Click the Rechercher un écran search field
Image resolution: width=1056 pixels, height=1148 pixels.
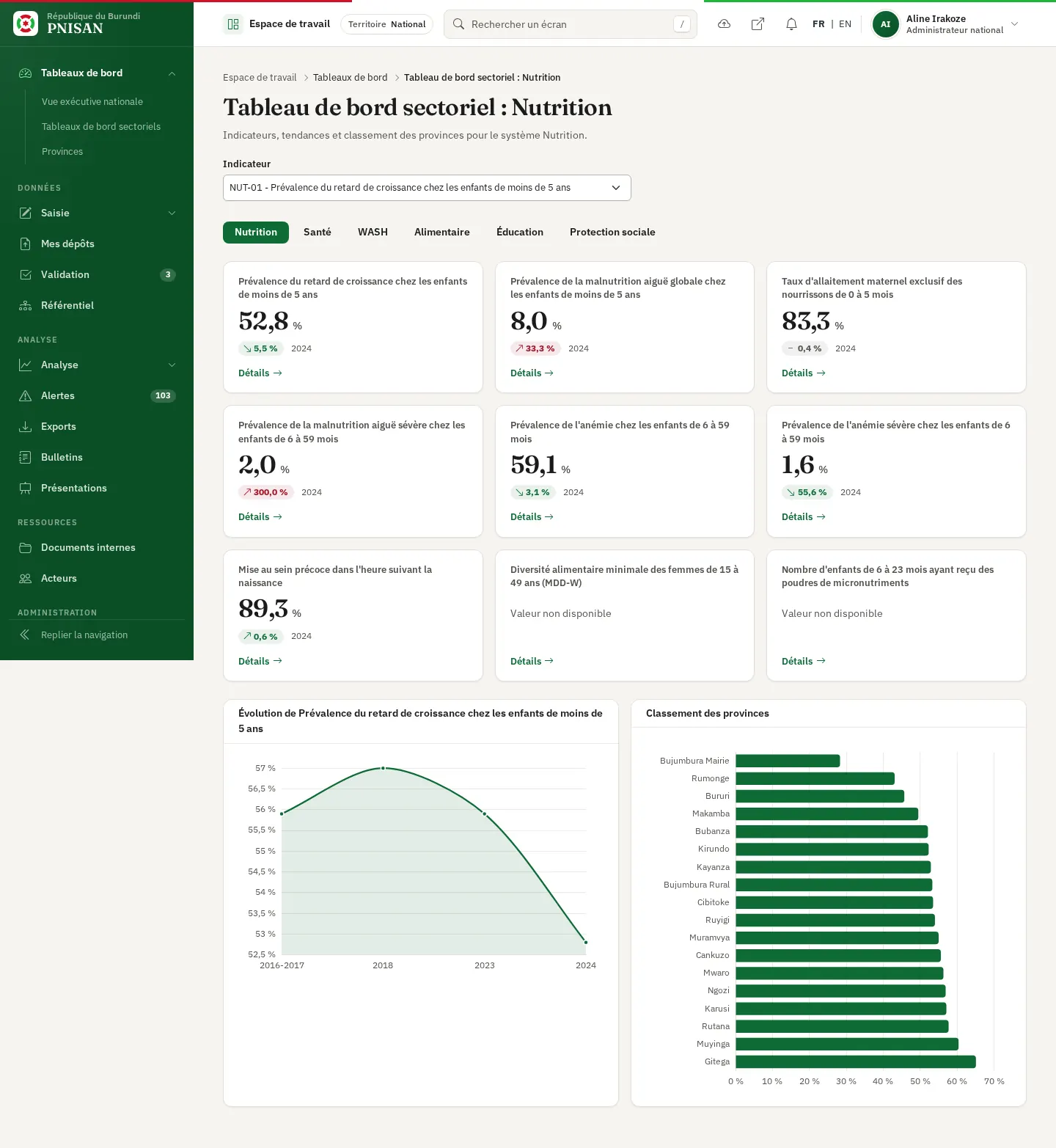coord(571,24)
